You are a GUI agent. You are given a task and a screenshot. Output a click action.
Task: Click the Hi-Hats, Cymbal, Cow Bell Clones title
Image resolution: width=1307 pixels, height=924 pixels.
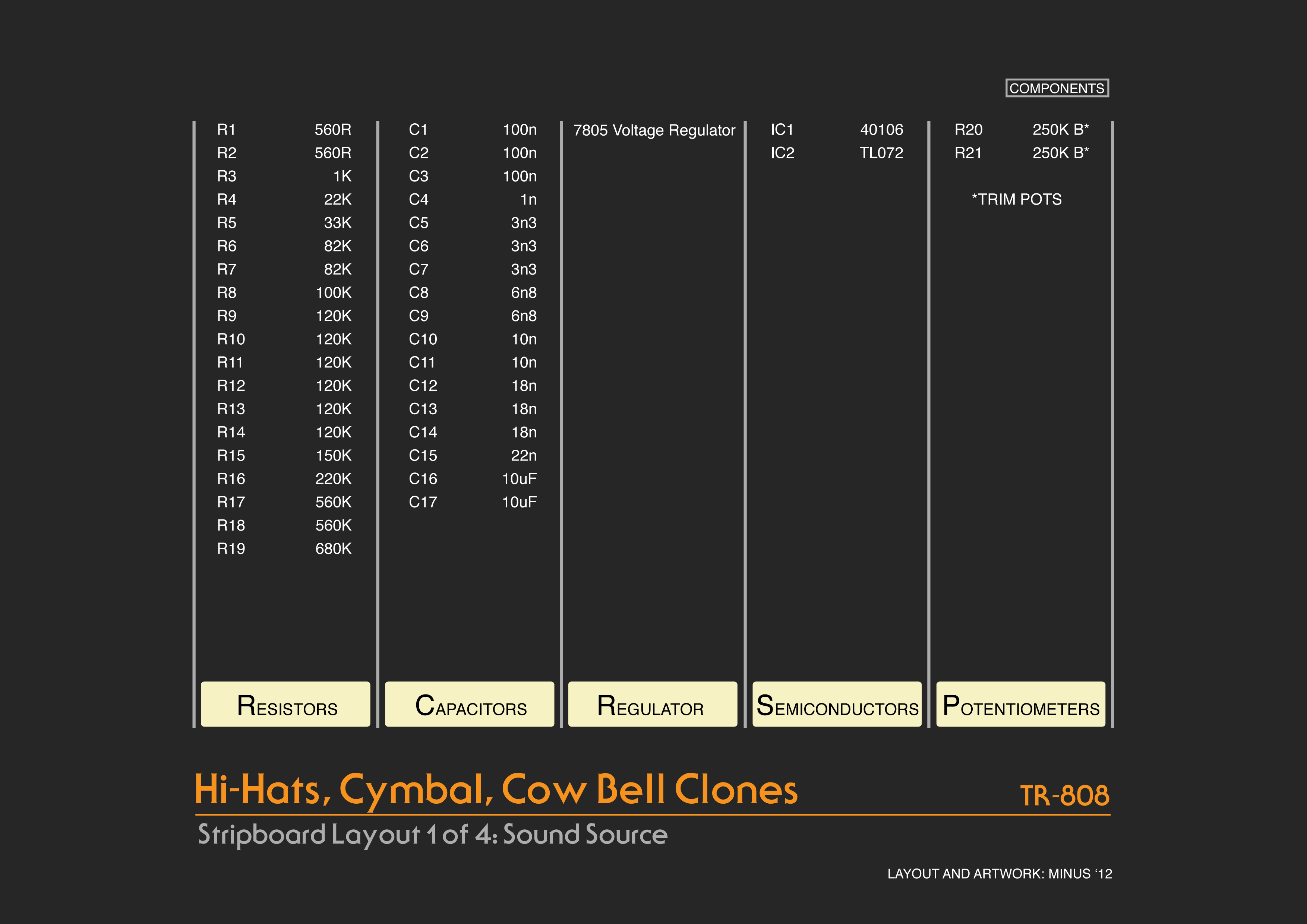tap(496, 790)
